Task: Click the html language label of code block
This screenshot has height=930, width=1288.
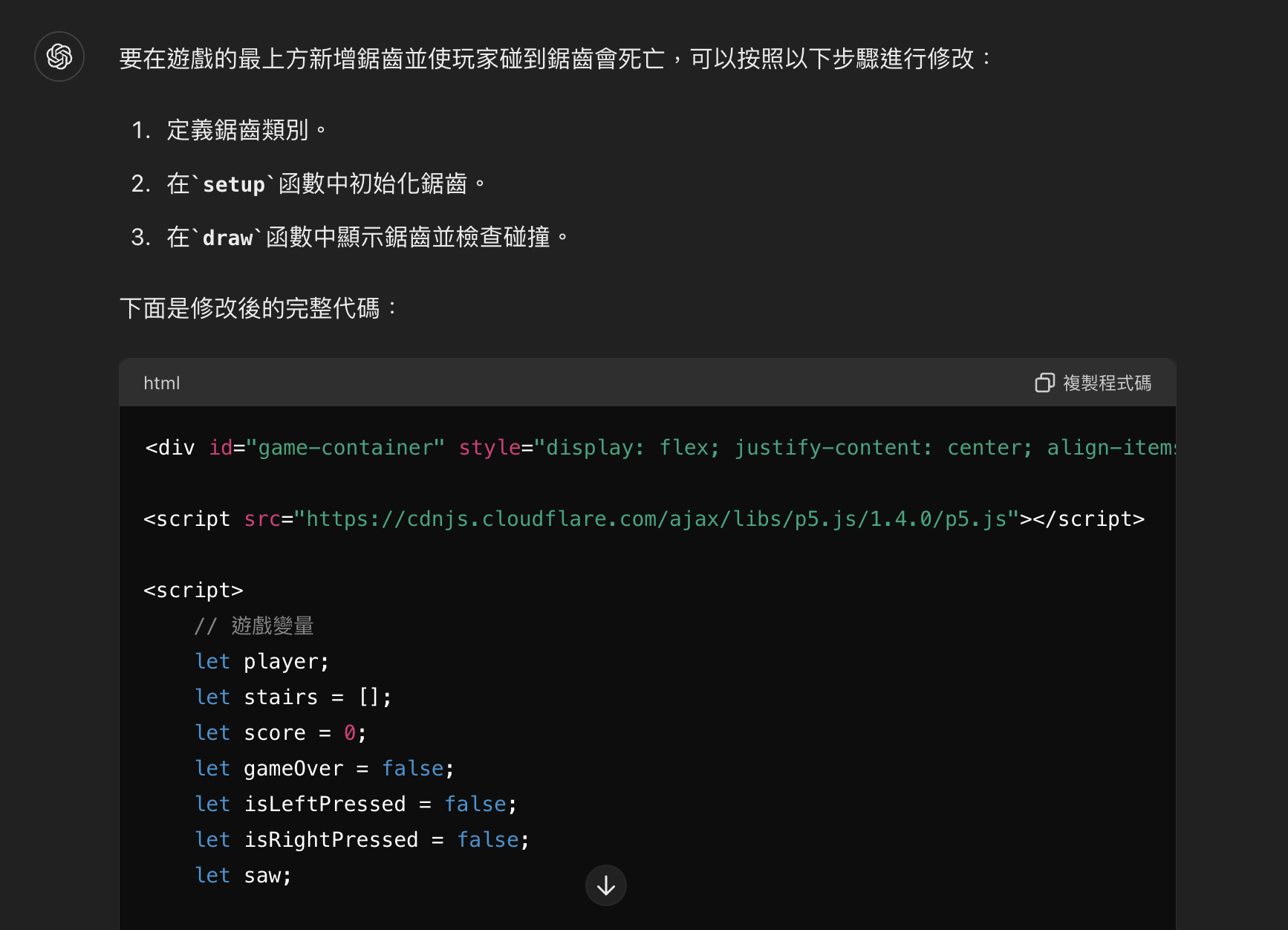Action: pos(162,383)
